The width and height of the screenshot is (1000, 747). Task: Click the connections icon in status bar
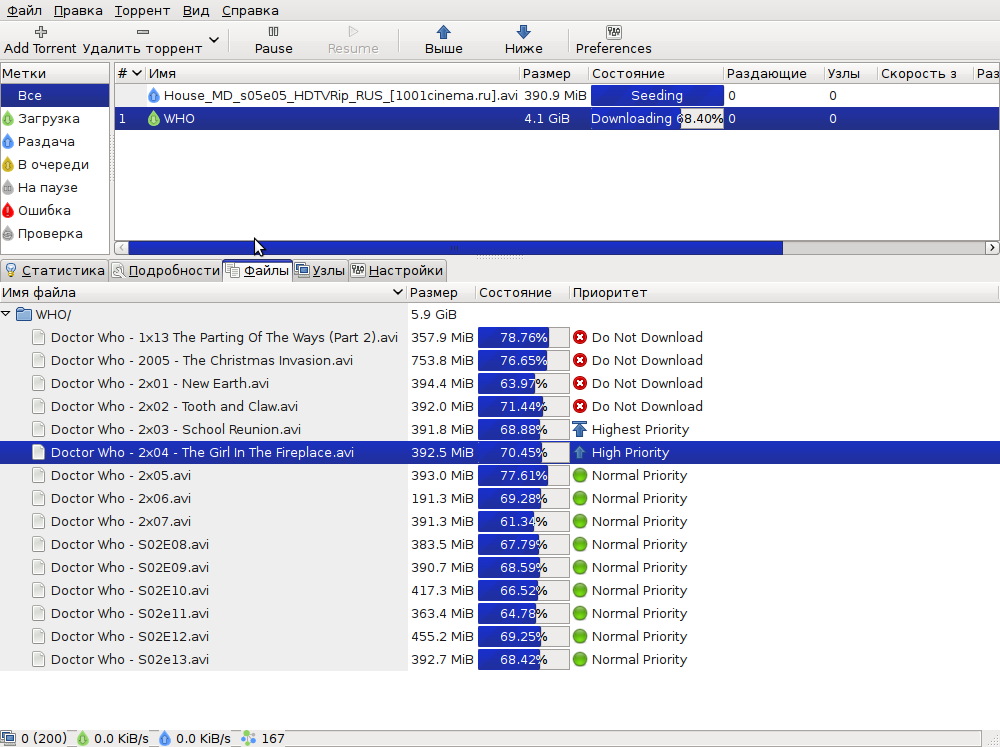[8, 738]
